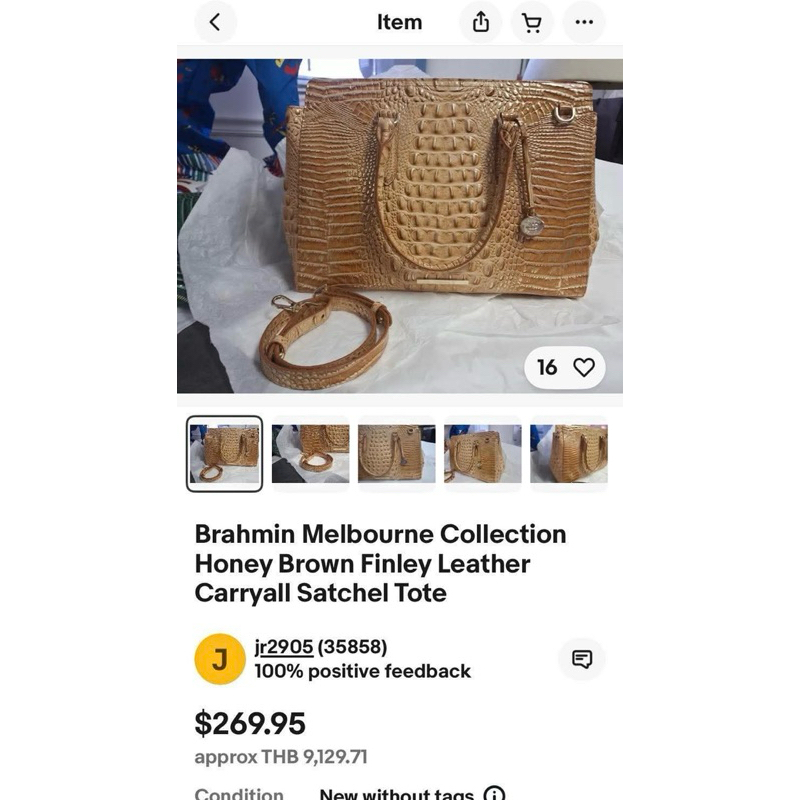Open seller jr2905's profile link
The width and height of the screenshot is (800, 800).
click(284, 647)
